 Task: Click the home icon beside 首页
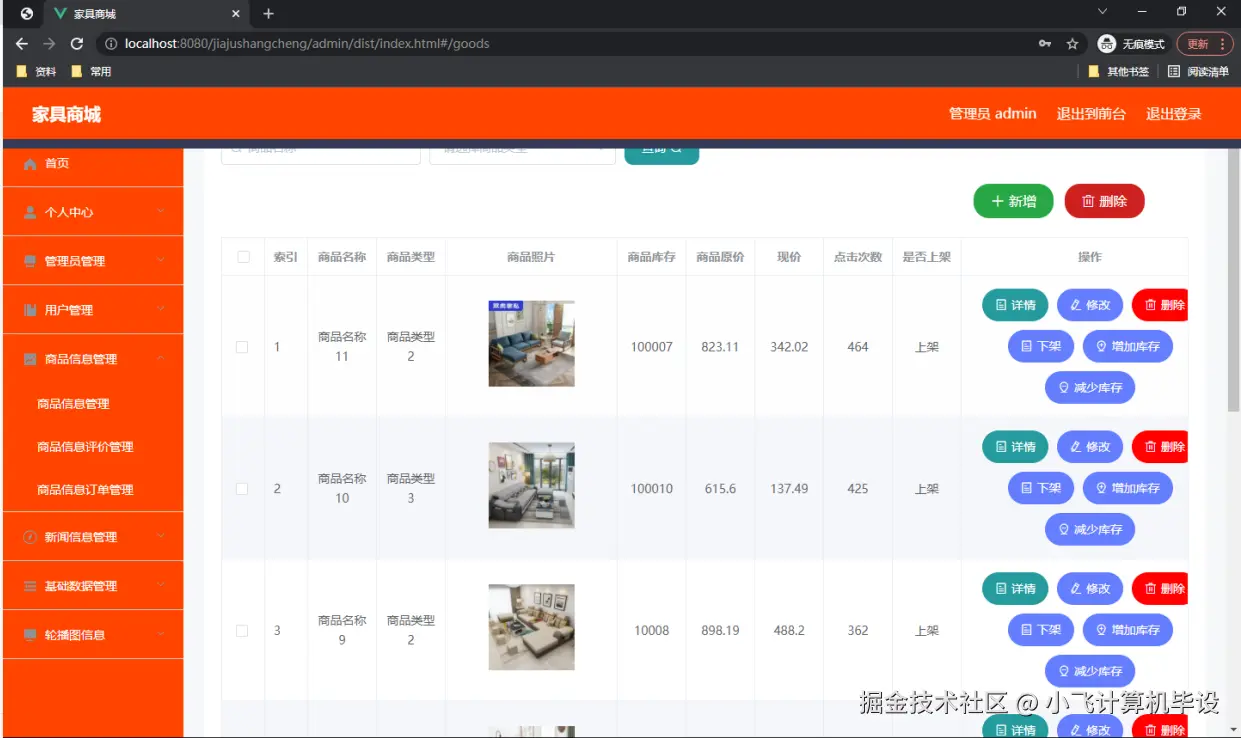(x=30, y=164)
